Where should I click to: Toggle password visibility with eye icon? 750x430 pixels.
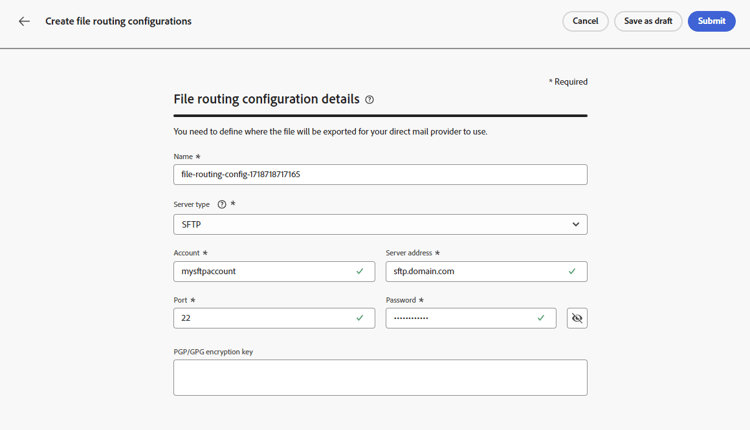(577, 318)
